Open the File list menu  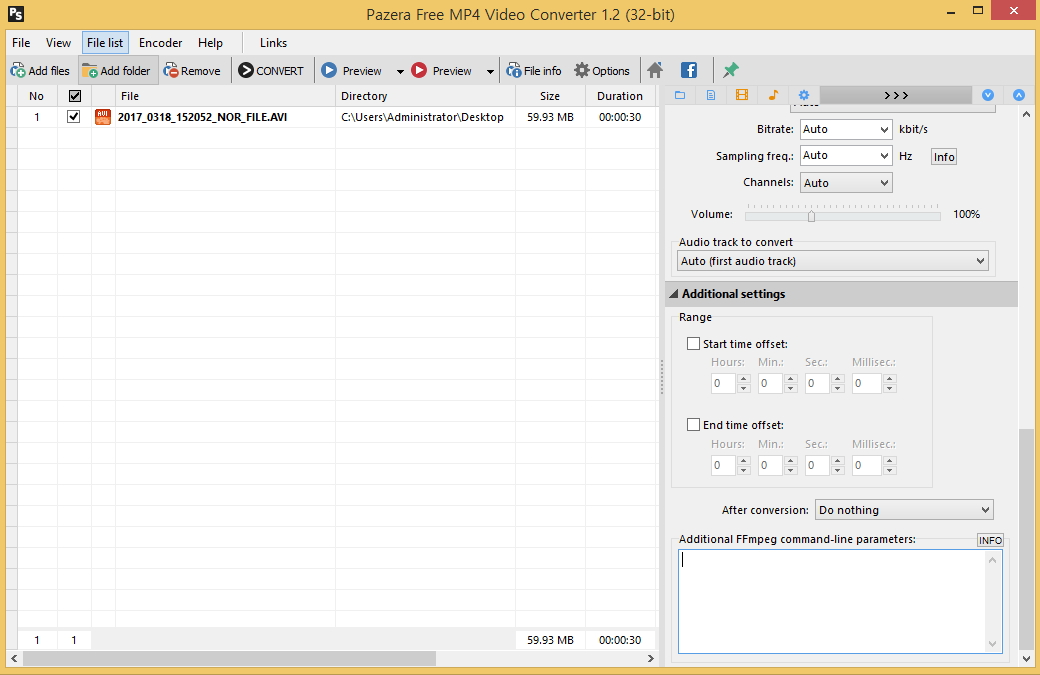(105, 43)
